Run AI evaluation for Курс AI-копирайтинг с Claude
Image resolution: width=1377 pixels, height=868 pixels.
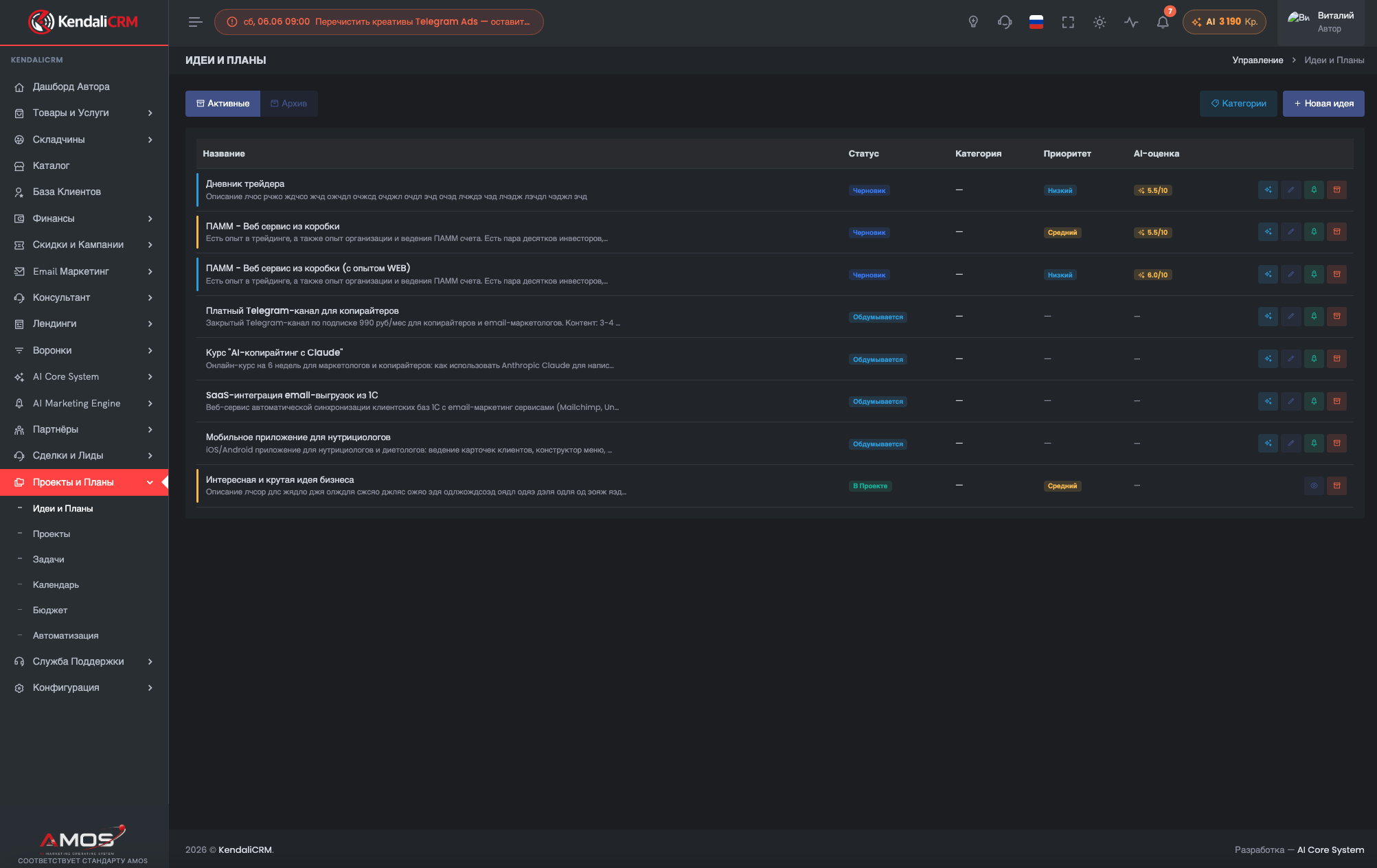pos(1268,359)
